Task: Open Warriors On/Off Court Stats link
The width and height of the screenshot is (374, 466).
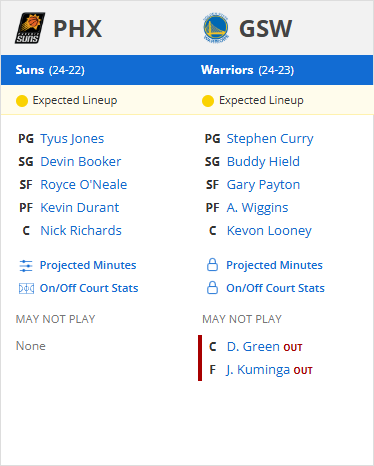Action: coord(275,288)
